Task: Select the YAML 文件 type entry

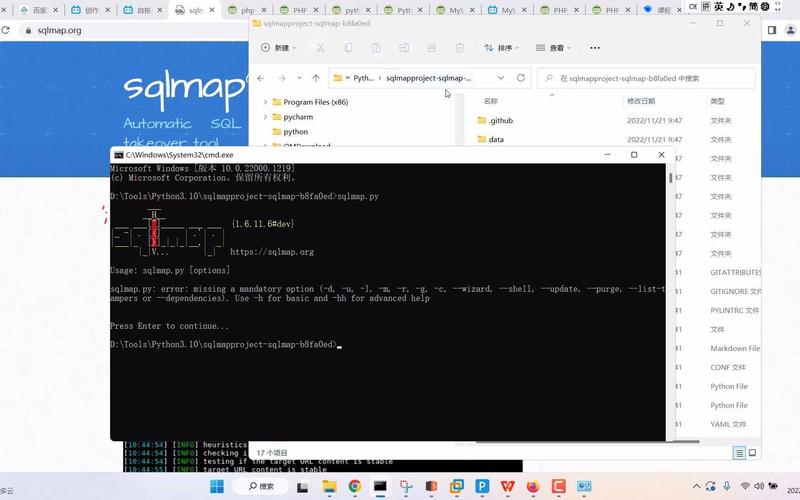Action: (728, 424)
